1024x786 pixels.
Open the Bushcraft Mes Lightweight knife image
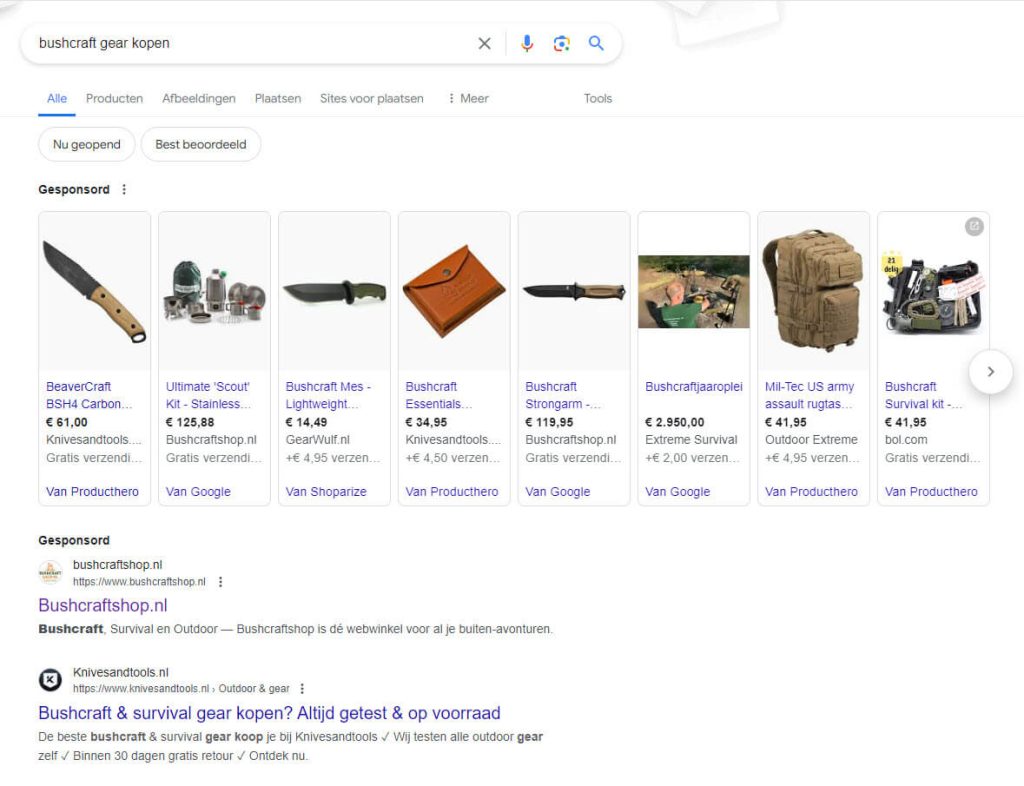click(334, 291)
